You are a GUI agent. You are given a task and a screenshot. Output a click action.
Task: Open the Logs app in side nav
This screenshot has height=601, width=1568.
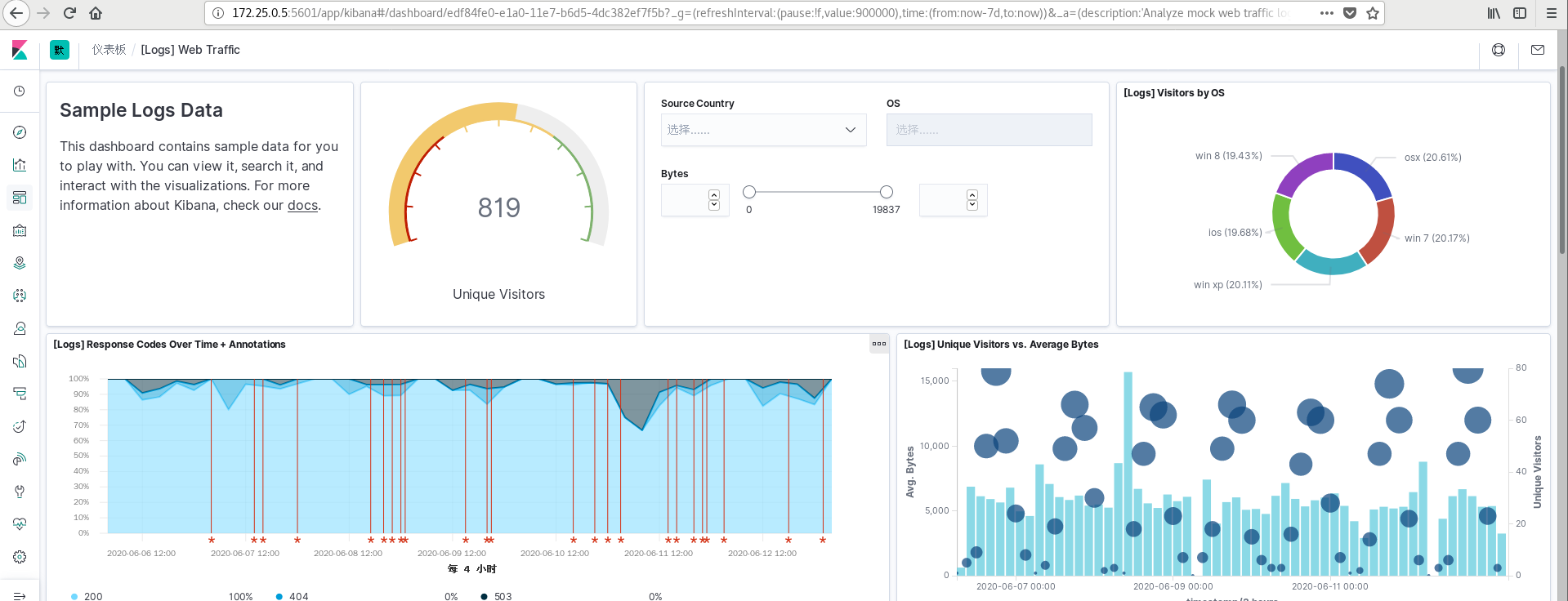click(x=20, y=361)
